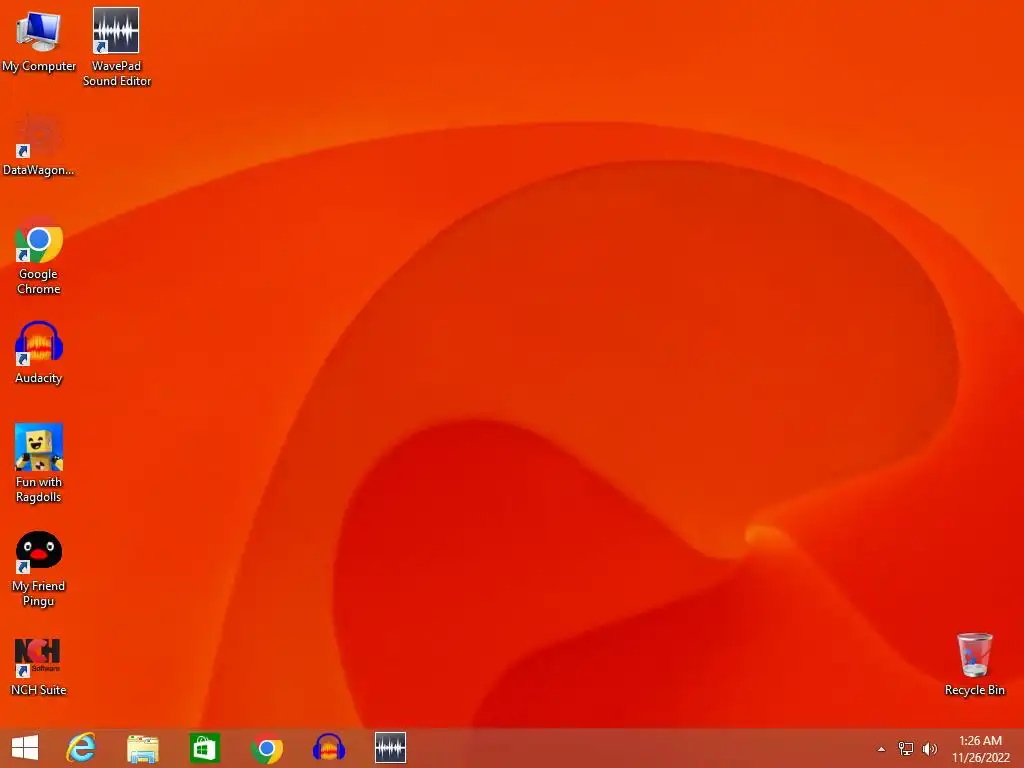
Task: Open File Explorer from the taskbar
Action: [x=142, y=748]
